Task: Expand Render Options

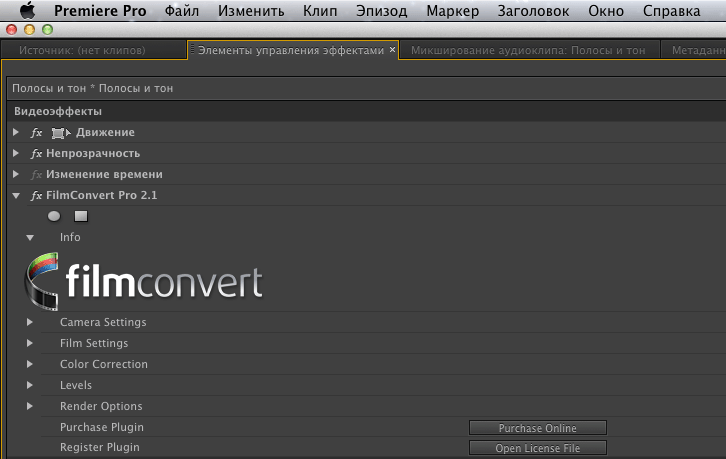Action: (x=30, y=406)
